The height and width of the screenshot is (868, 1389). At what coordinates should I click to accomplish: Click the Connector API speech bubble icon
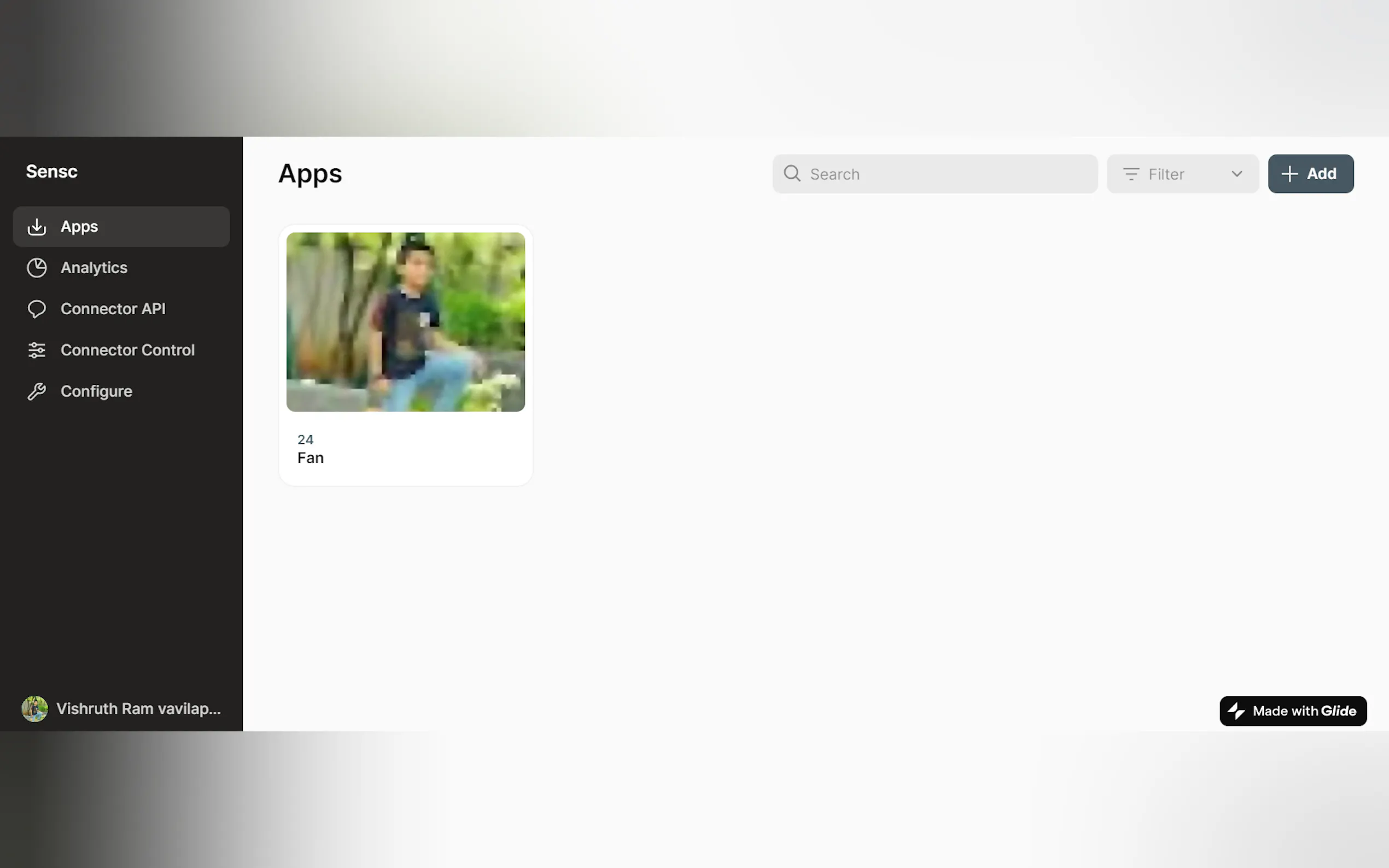[37, 309]
